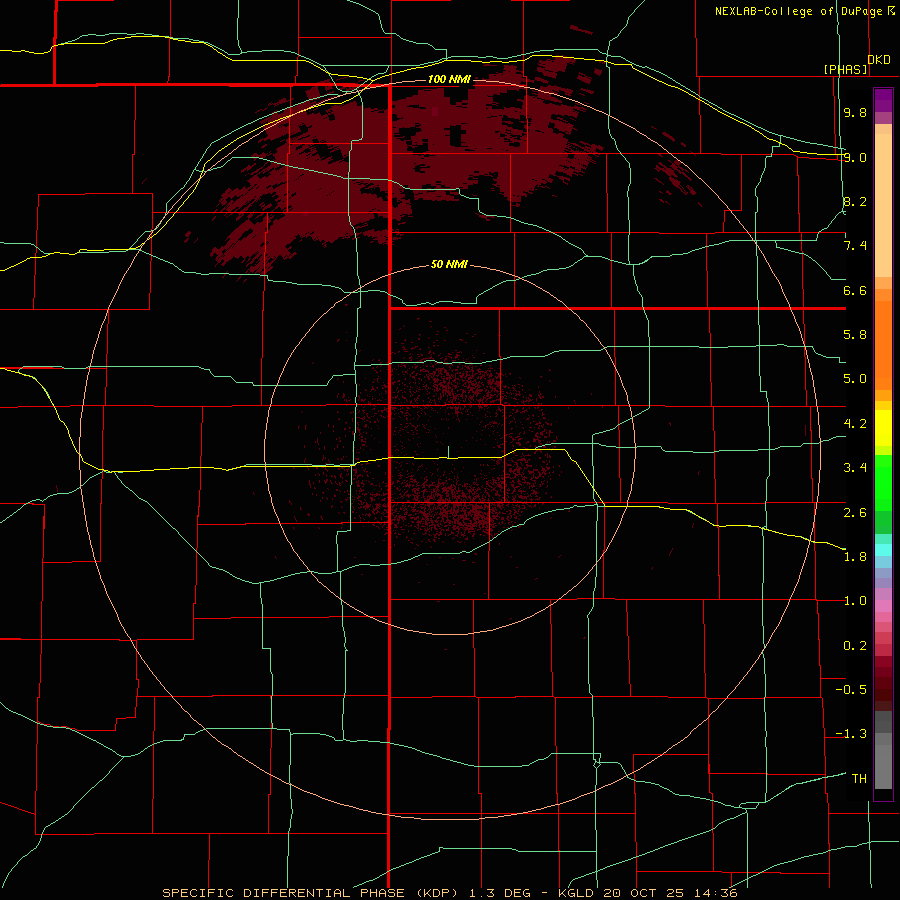Click the 2.6 scale value

pyautogui.click(x=855, y=512)
